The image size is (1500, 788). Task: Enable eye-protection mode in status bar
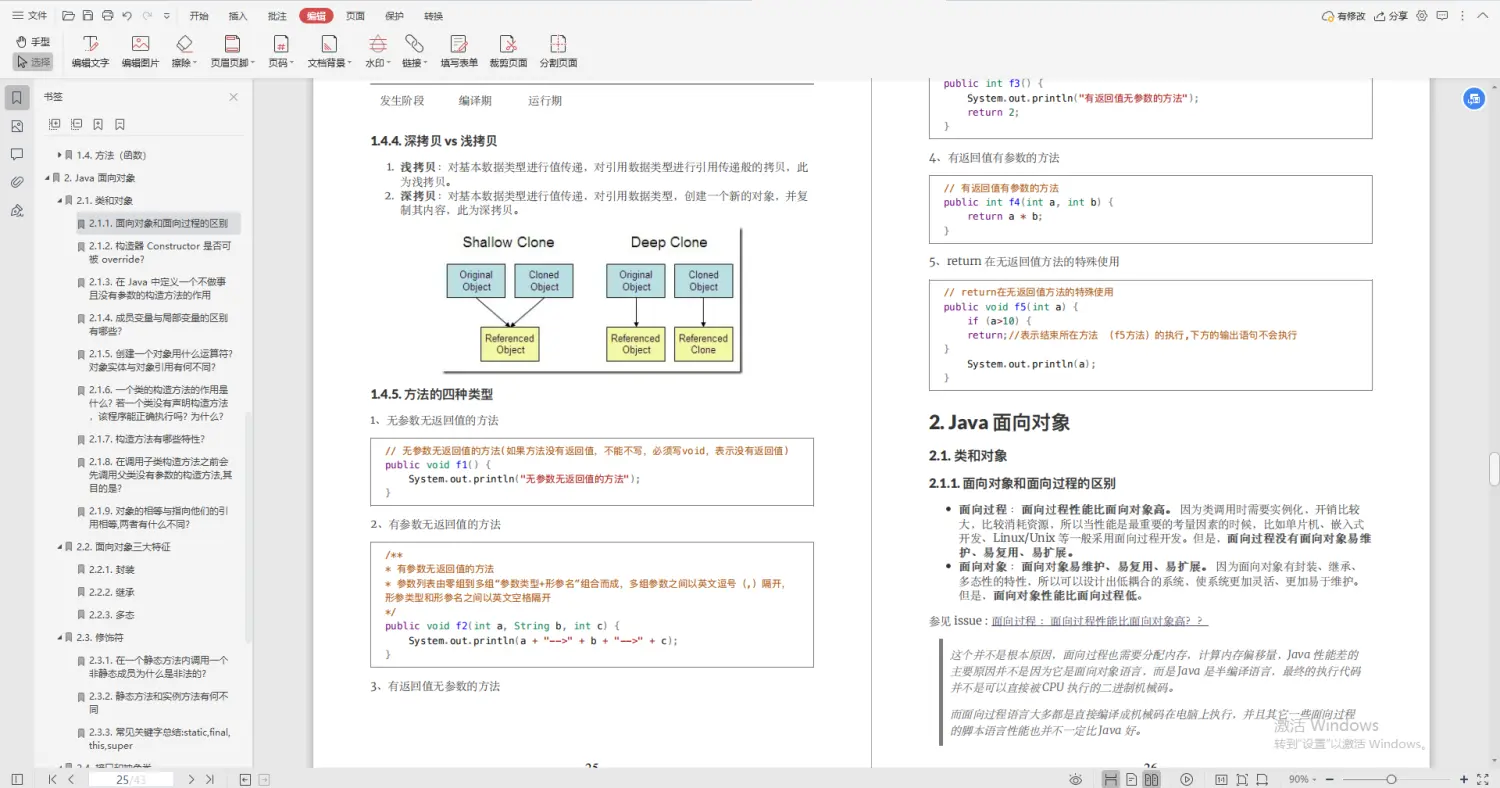[1075, 779]
